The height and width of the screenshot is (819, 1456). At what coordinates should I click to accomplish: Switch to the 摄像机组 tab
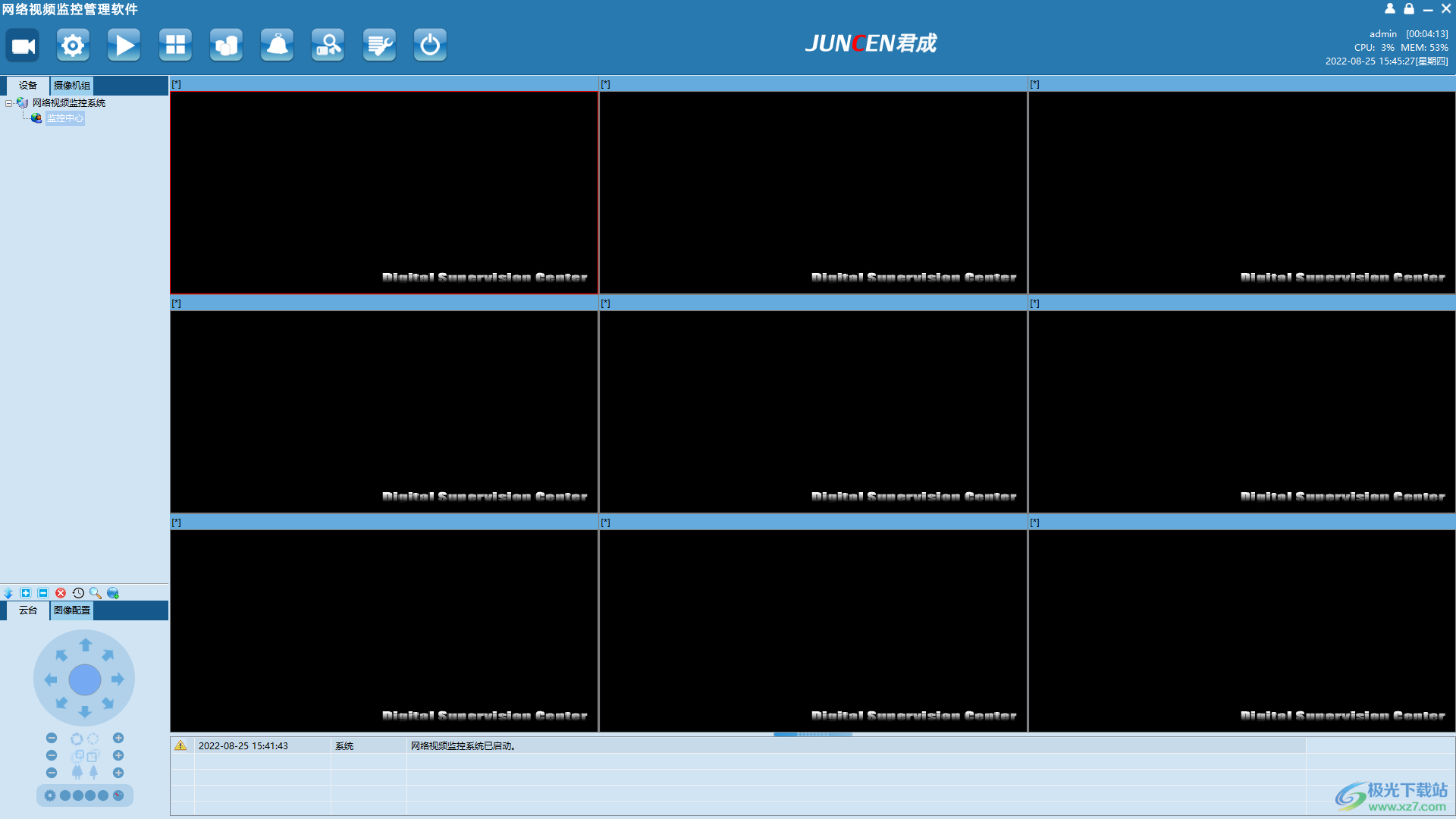coord(72,86)
